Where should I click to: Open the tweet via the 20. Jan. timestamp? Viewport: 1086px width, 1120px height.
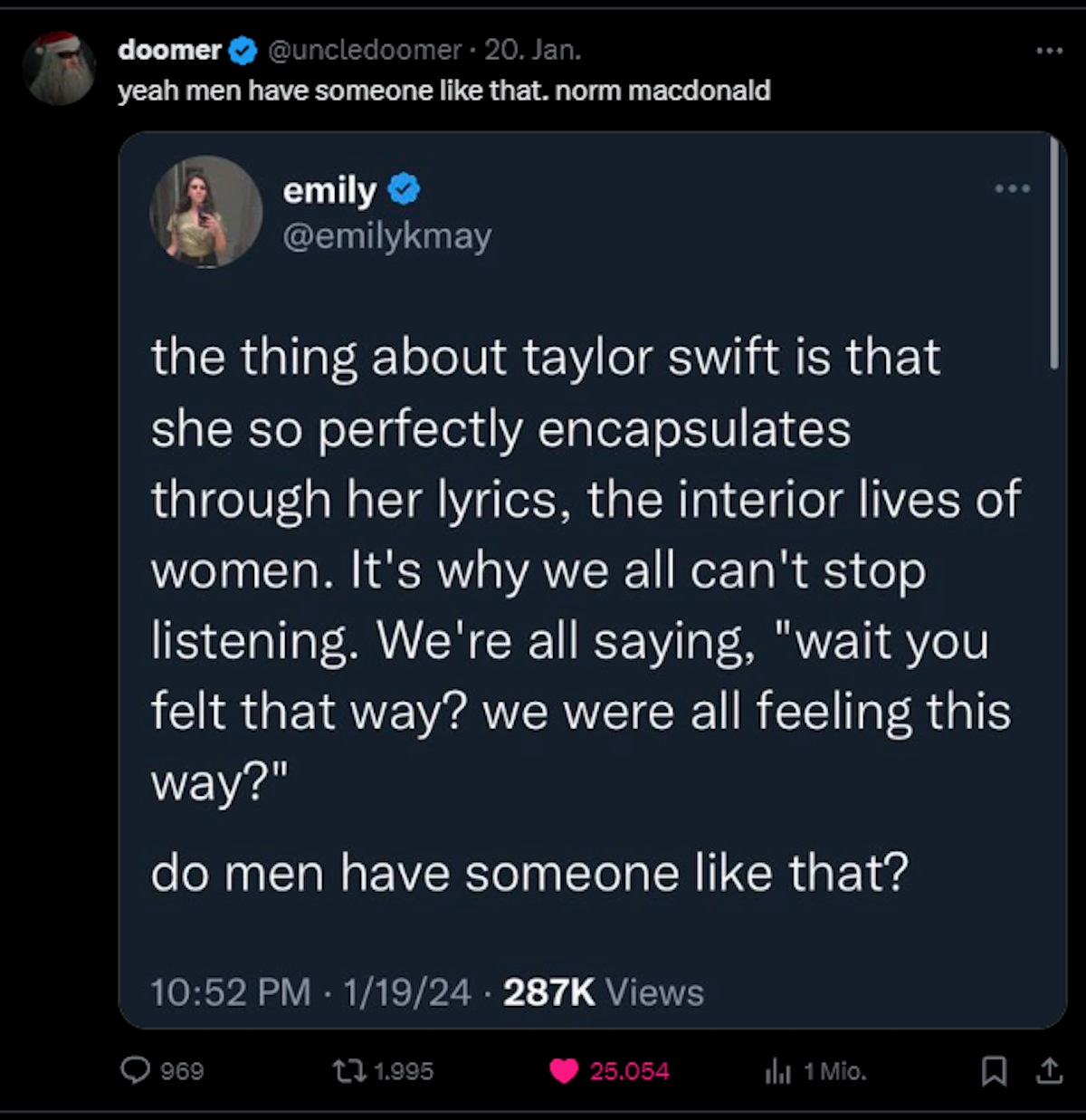532,51
